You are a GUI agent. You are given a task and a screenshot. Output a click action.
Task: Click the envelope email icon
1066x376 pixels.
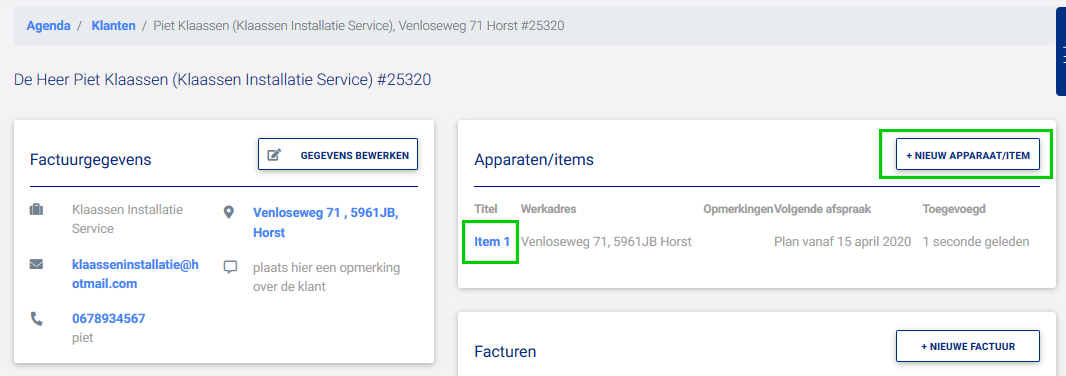point(37,264)
